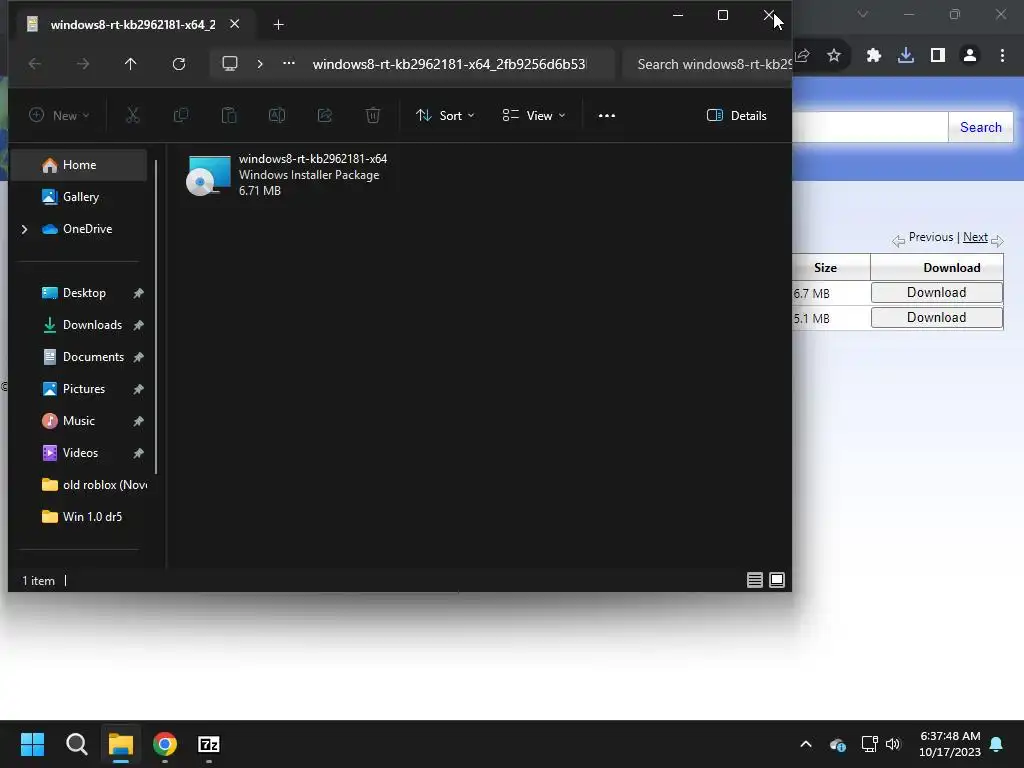Unpin Videos using its pin icon
1024x768 pixels.
pos(138,453)
